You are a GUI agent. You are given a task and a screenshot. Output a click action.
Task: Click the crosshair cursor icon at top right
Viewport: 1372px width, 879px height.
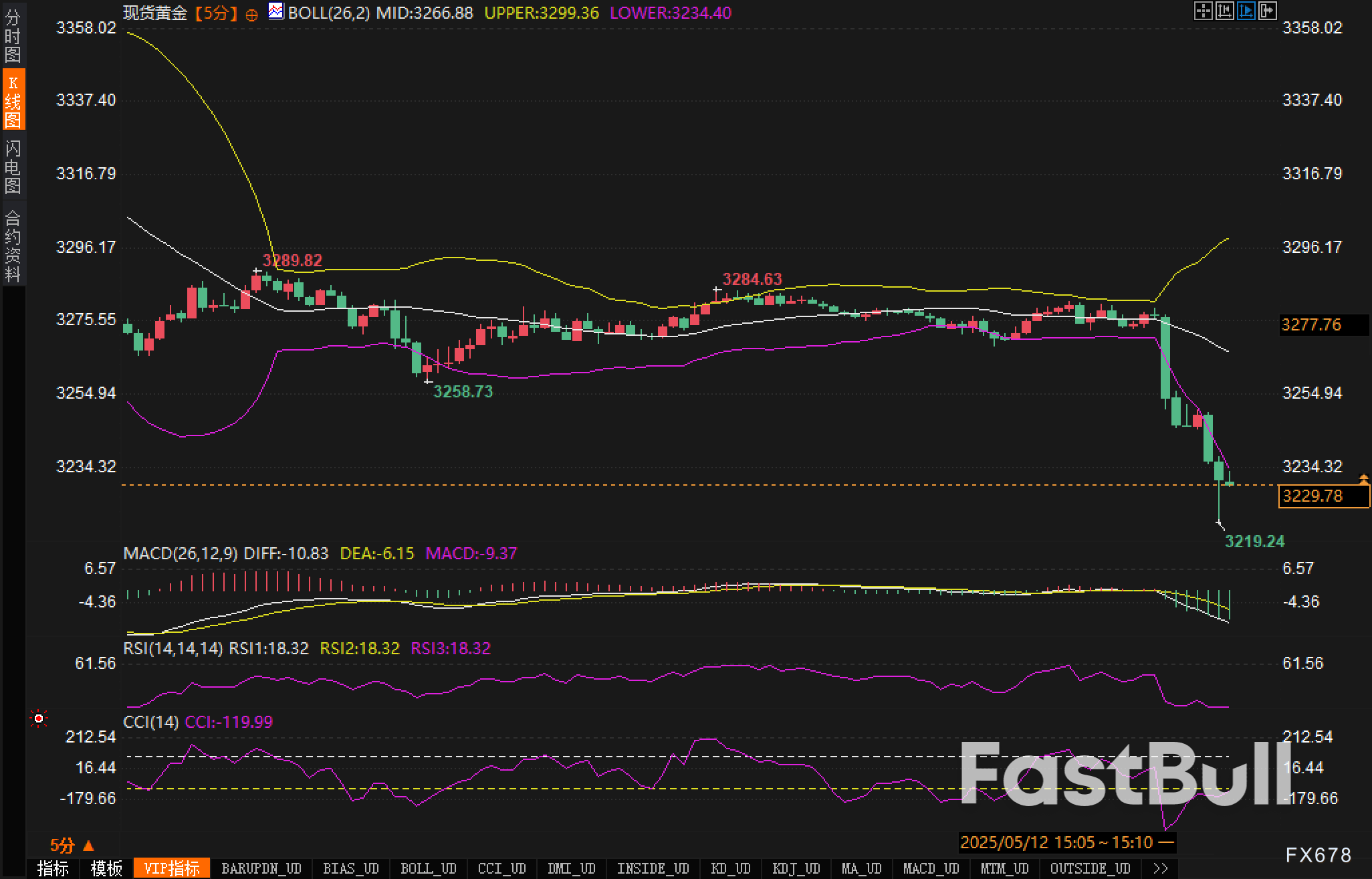point(1203,11)
